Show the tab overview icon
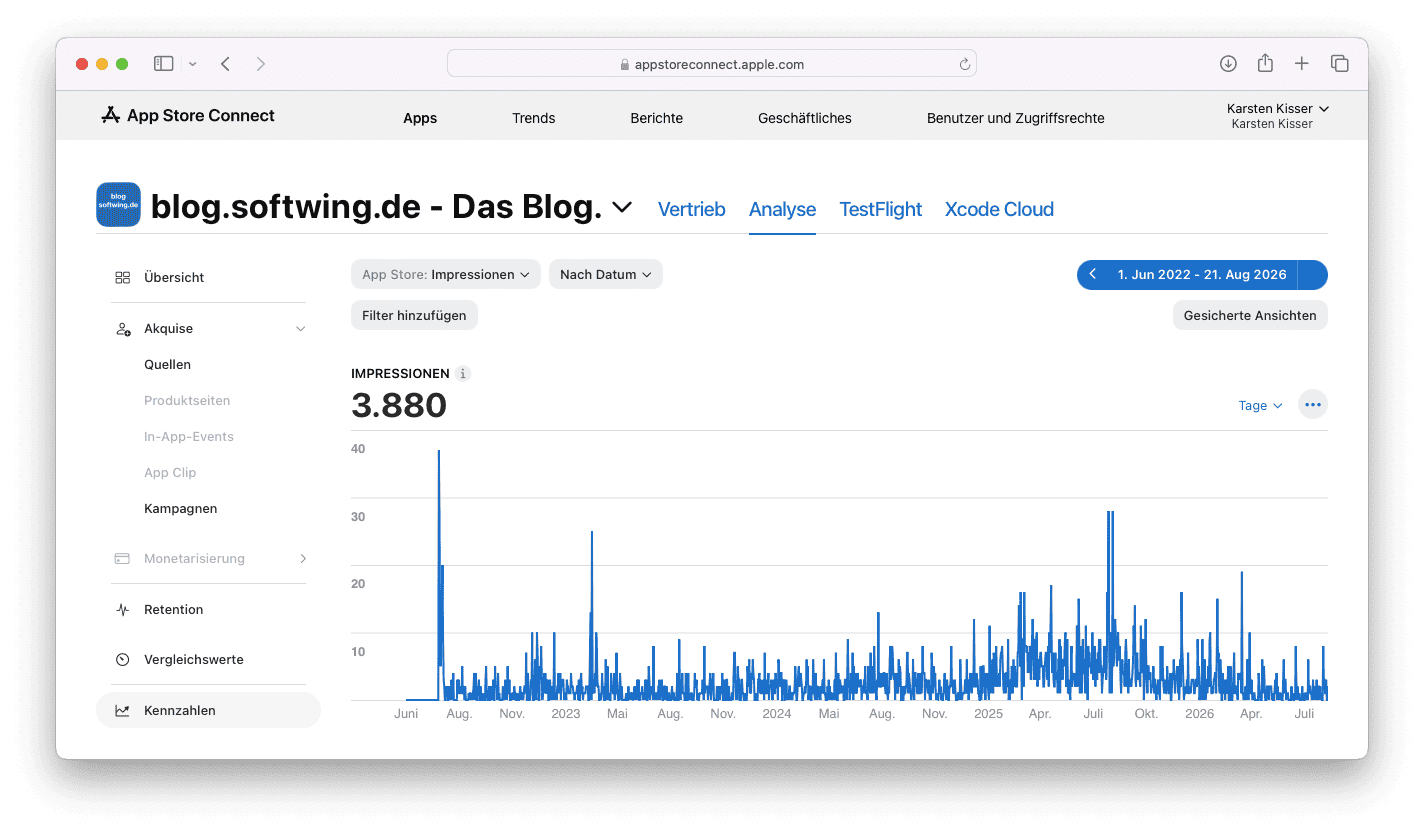This screenshot has width=1424, height=833. click(x=1340, y=64)
